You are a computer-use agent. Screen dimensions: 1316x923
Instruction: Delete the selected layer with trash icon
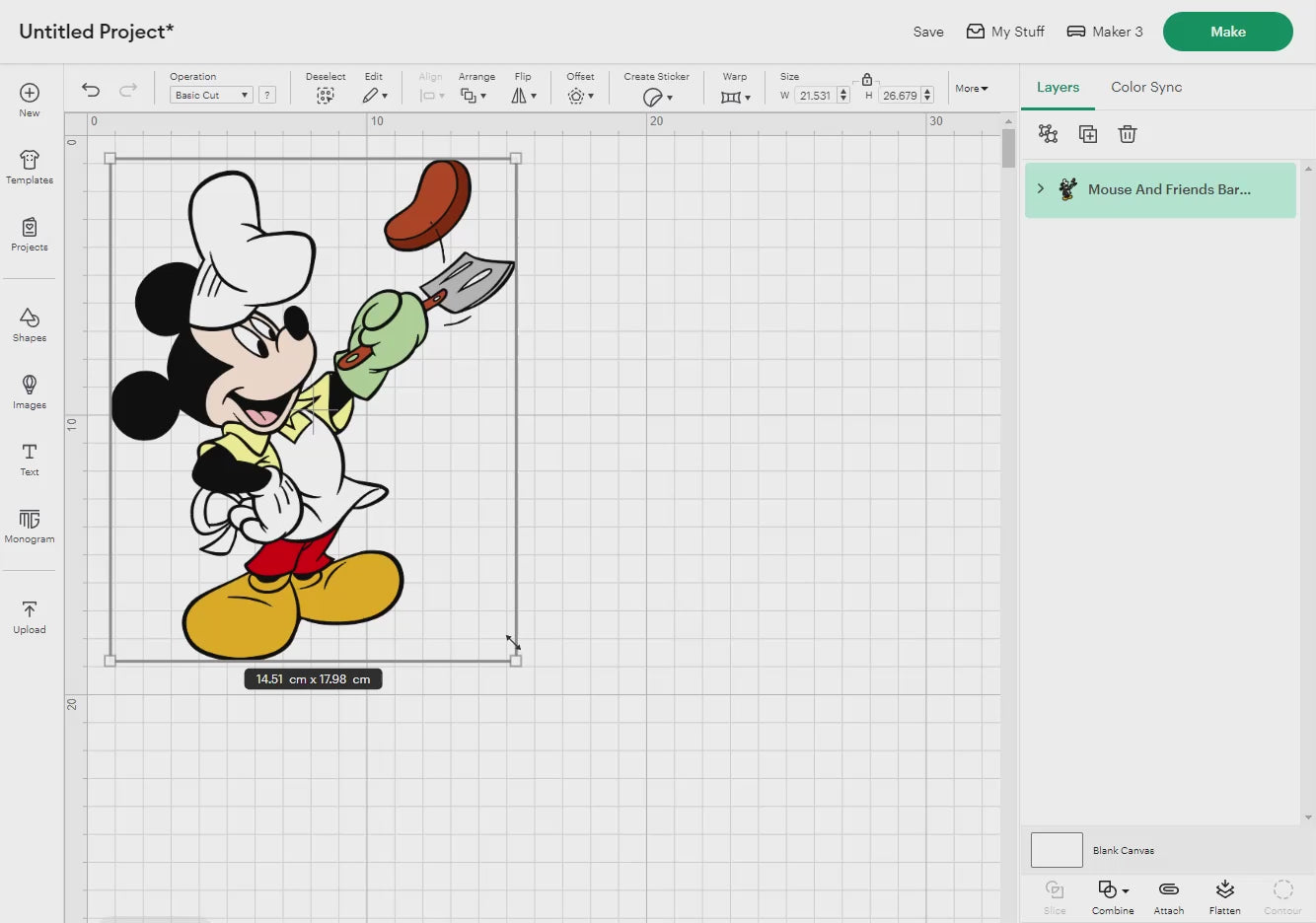point(1128,133)
